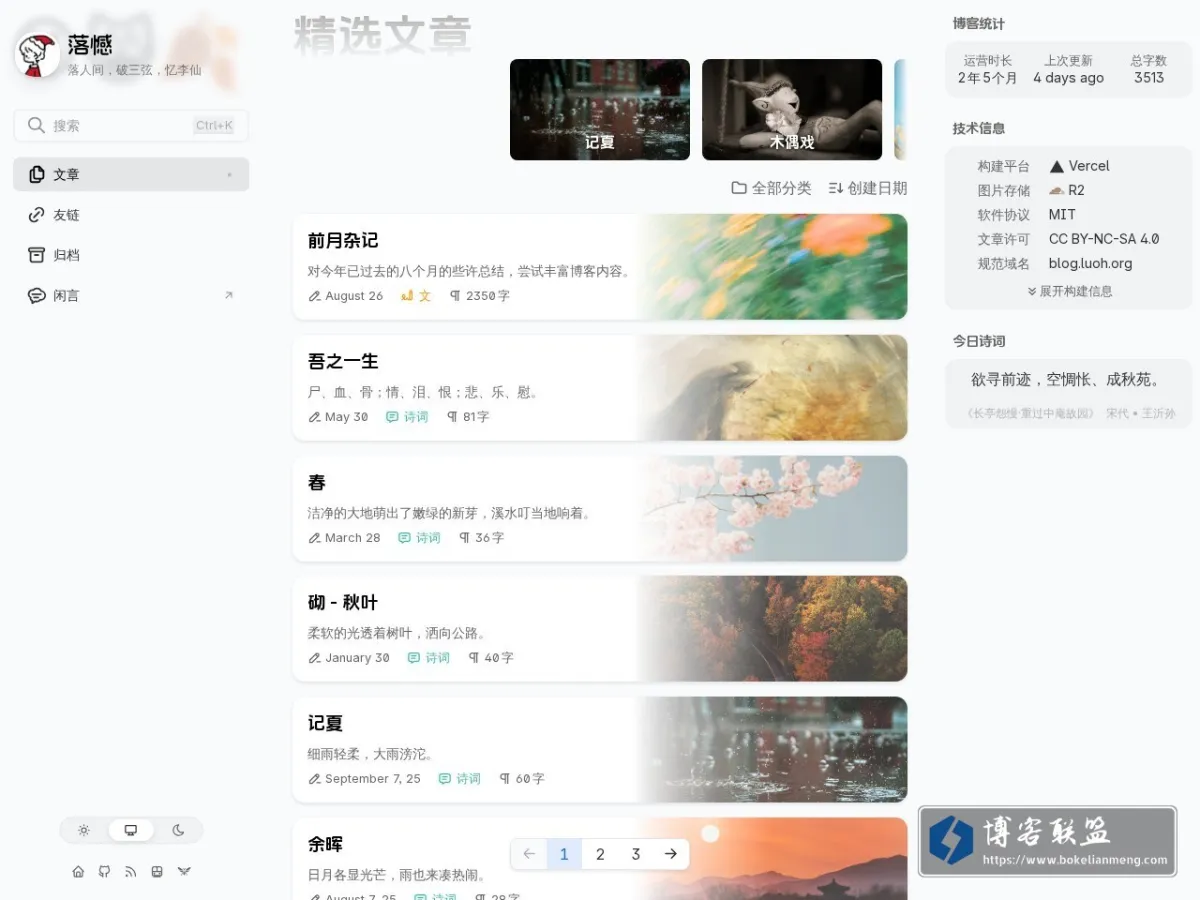This screenshot has width=1200, height=900.
Task: Open the GitHub icon link
Action: point(104,872)
